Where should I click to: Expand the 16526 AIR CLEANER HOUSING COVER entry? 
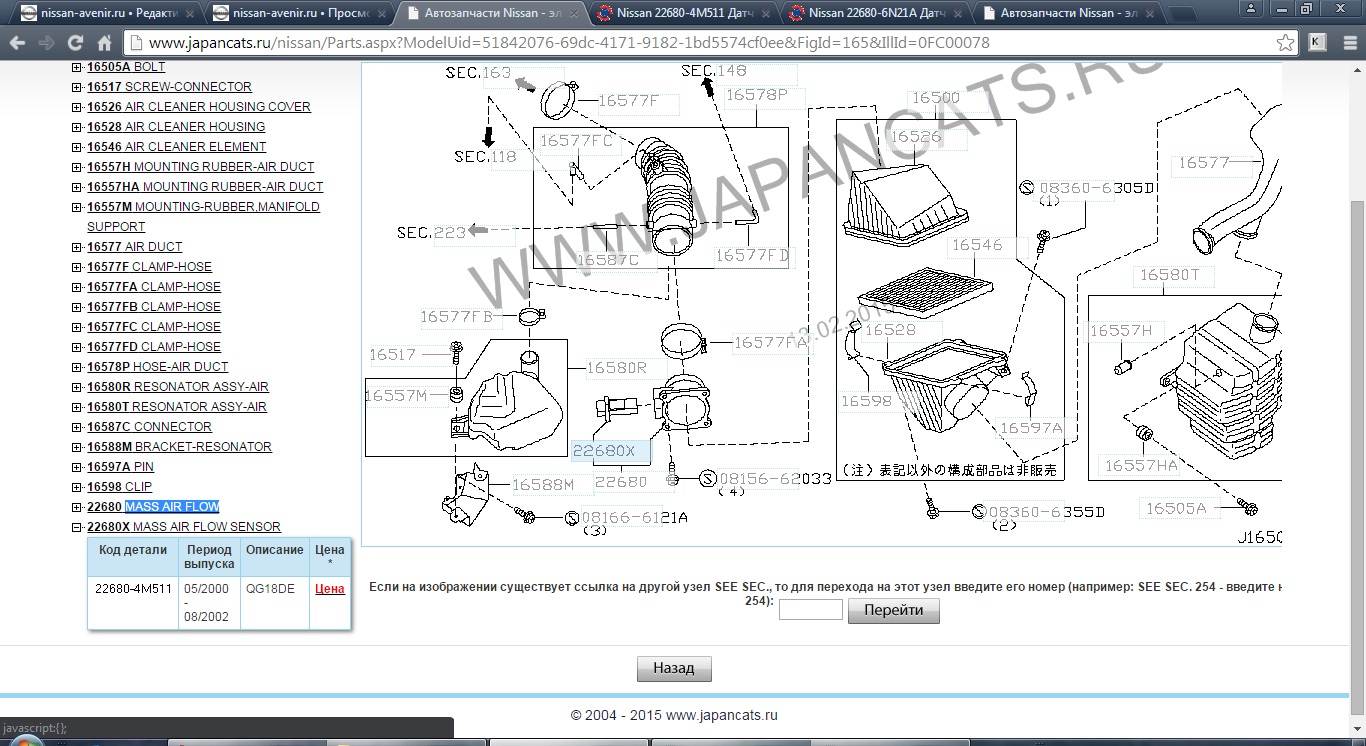77,107
